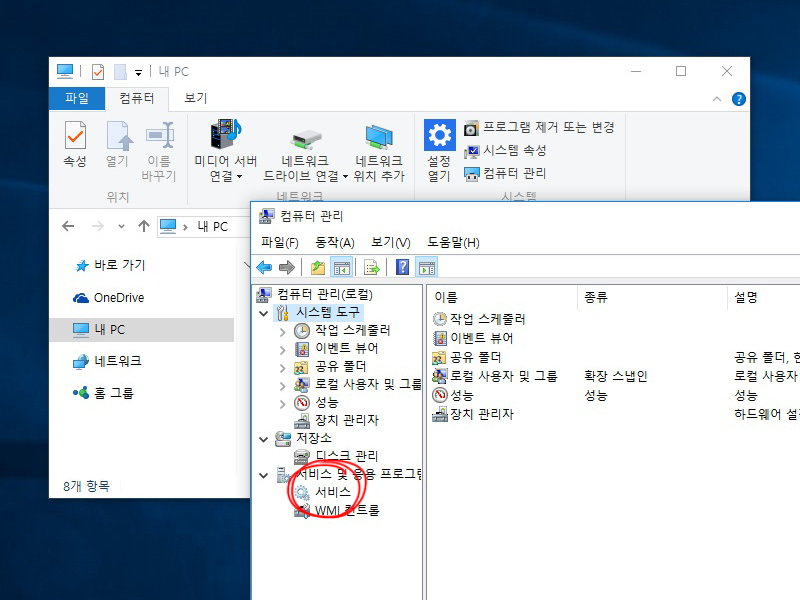Click the properties checkmark icon in title bar

coord(98,72)
